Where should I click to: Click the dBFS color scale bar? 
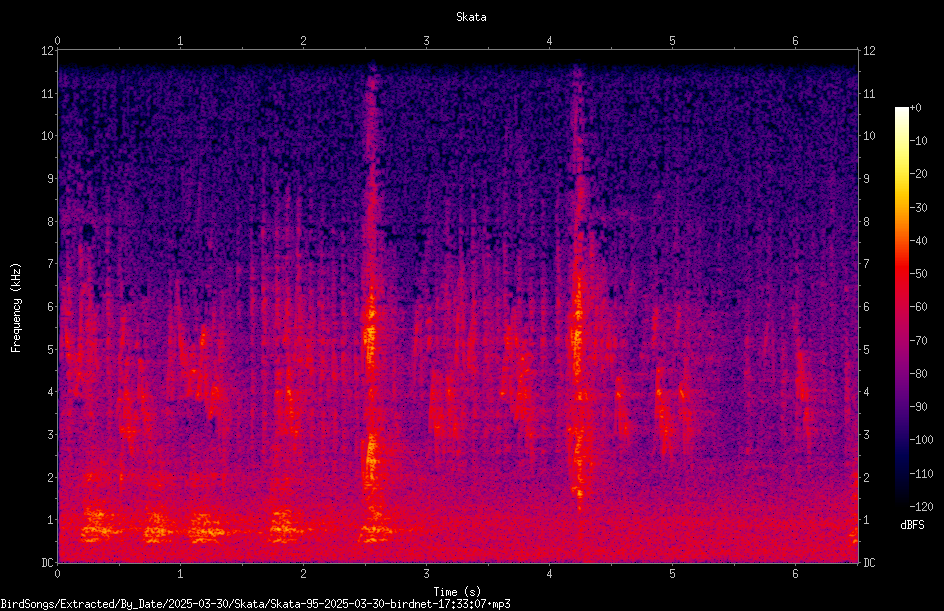click(901, 307)
